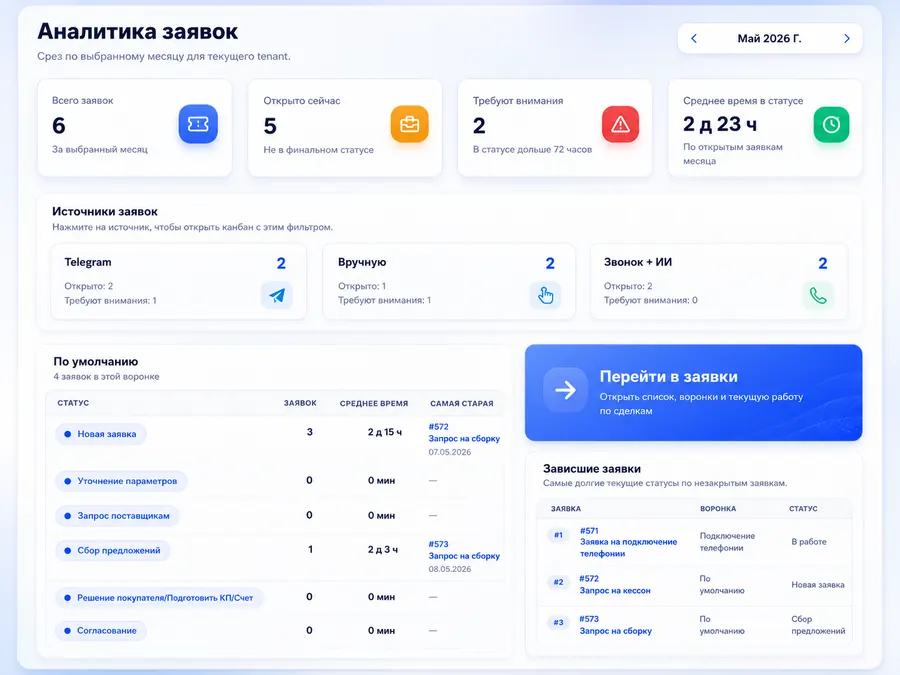The height and width of the screenshot is (675, 900).
Task: Open oldest request #572 in Новая заявка row
Action: (464, 433)
